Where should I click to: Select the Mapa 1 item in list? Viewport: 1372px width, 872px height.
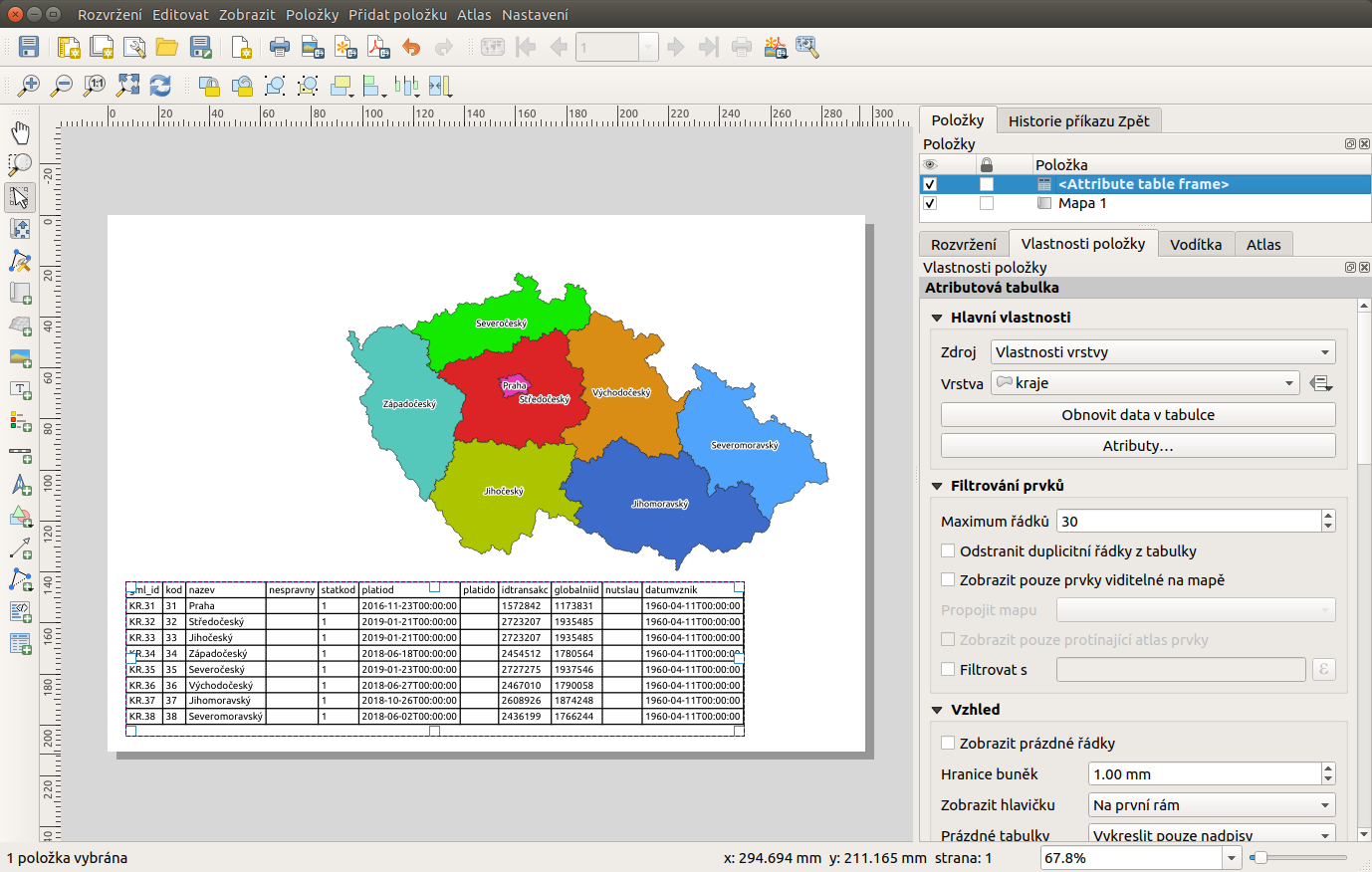click(1145, 203)
